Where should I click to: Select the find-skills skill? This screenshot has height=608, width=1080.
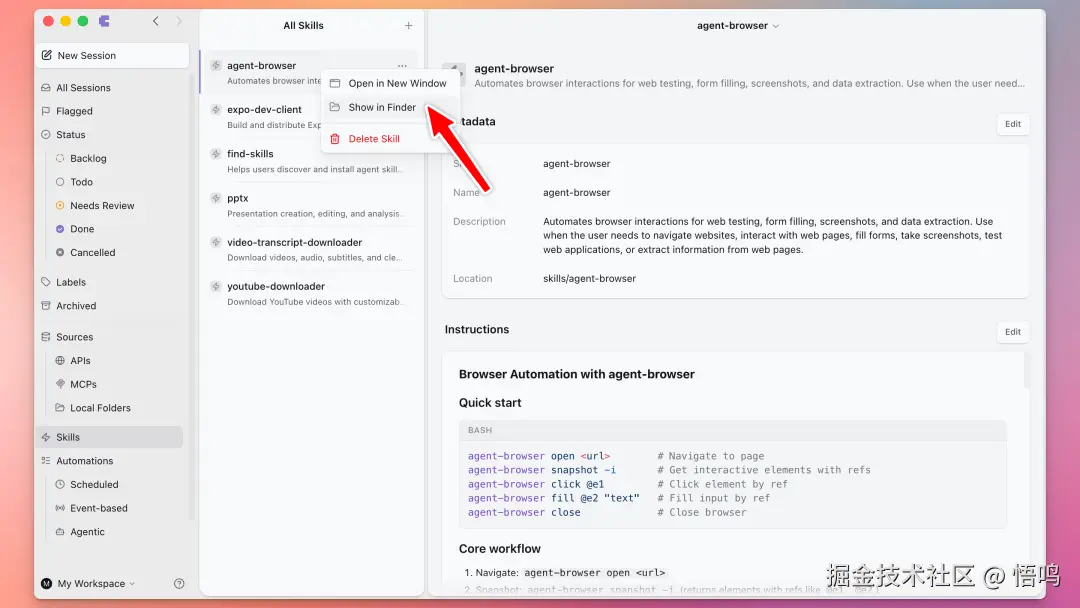point(311,161)
